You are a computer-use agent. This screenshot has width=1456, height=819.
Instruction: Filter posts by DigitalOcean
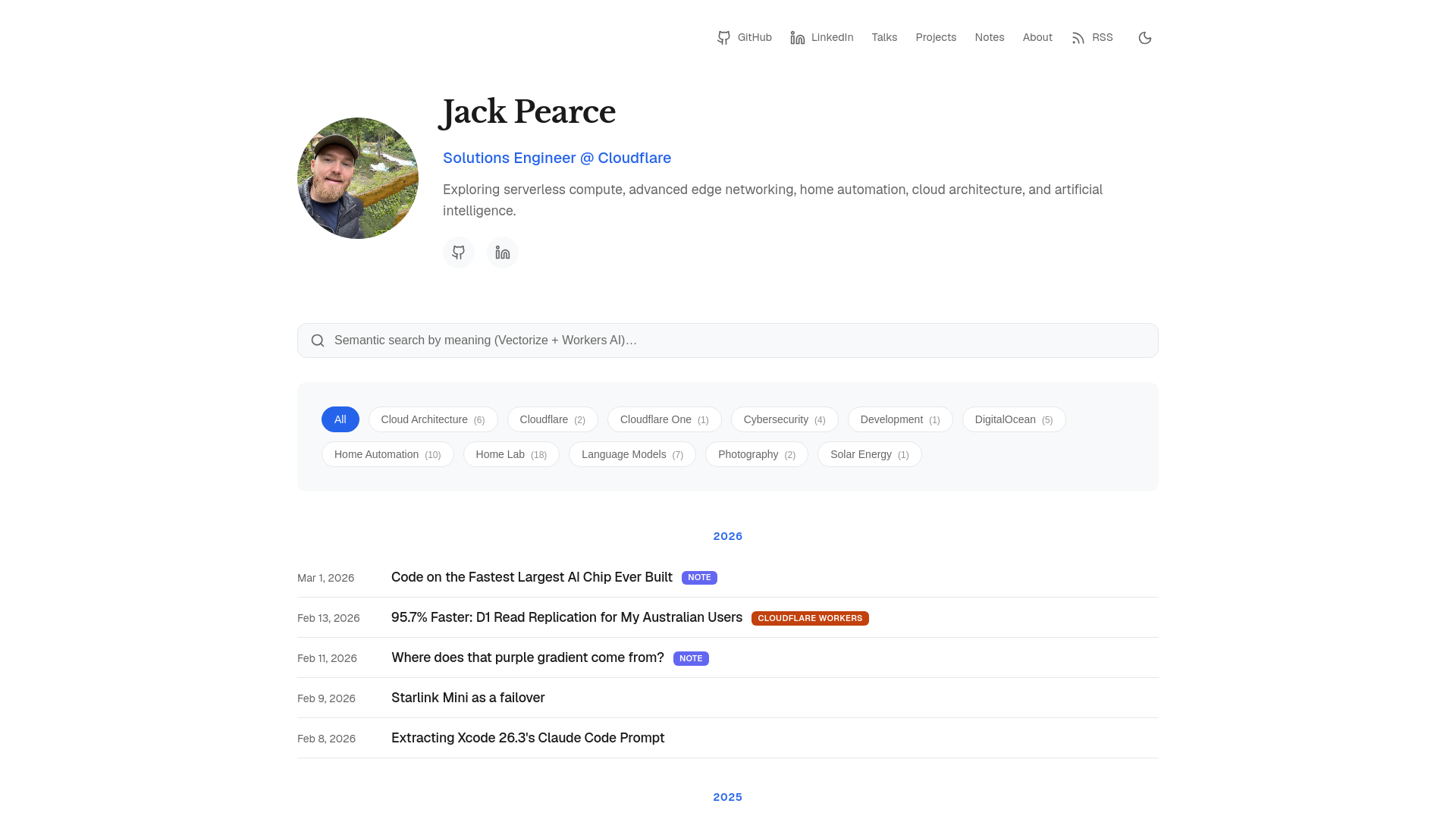pyautogui.click(x=1014, y=419)
